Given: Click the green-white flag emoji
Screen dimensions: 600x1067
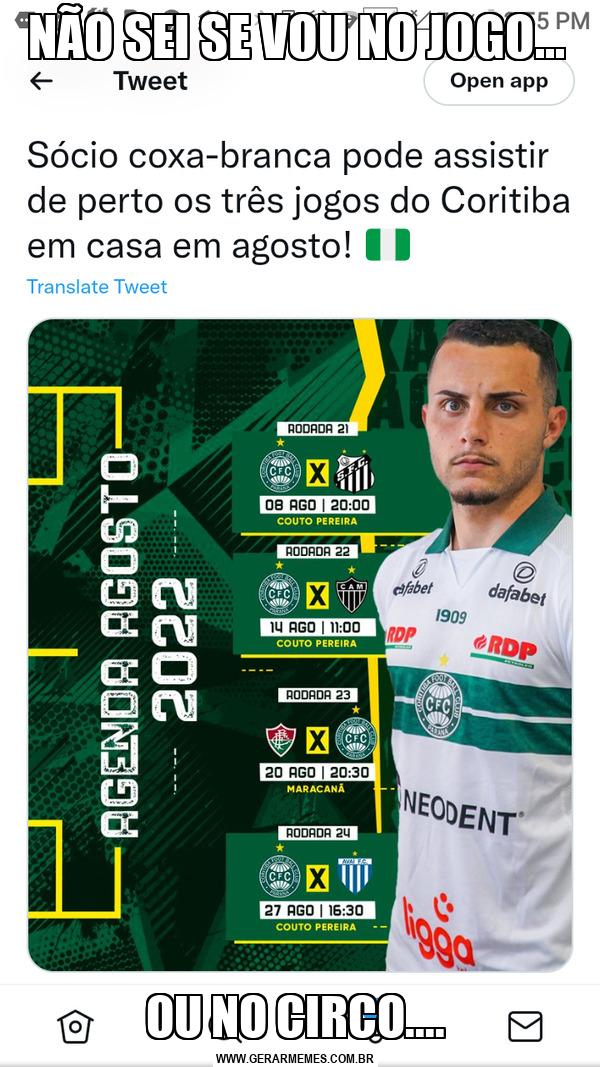Looking at the screenshot, I should pos(388,245).
